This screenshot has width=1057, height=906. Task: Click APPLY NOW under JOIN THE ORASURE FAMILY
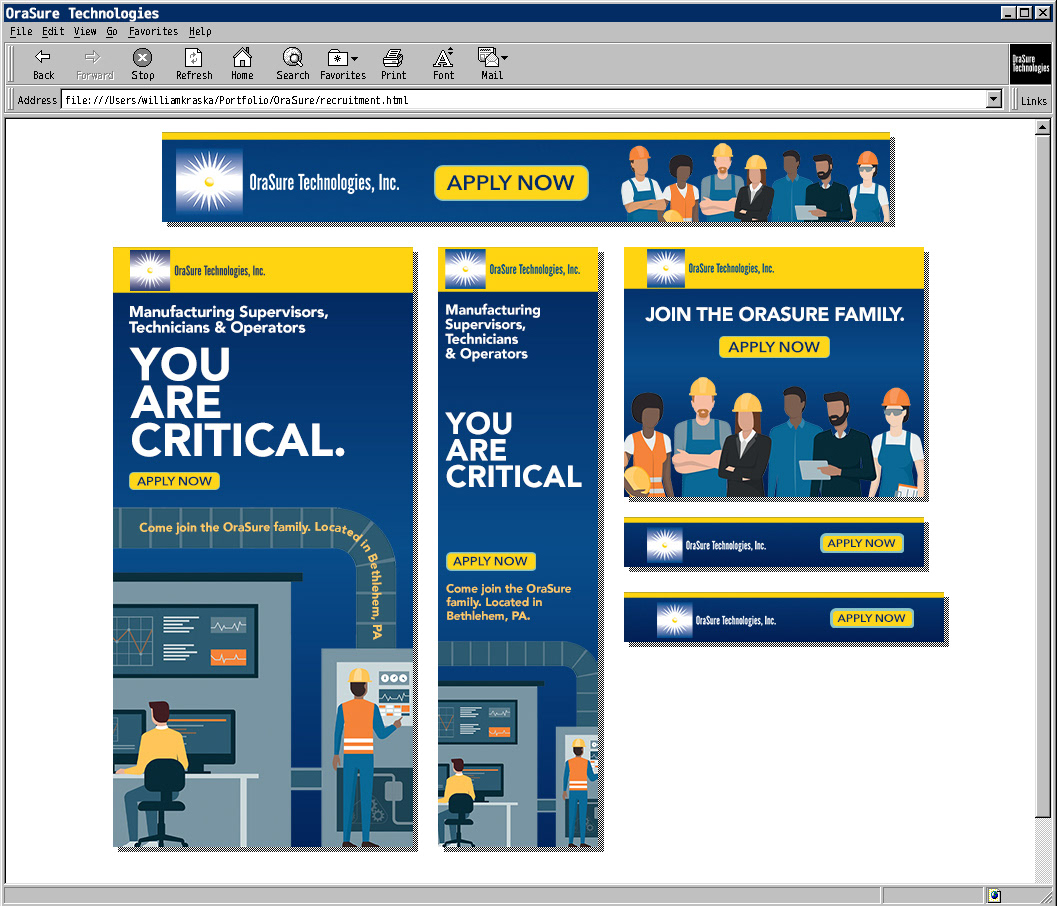(x=774, y=347)
